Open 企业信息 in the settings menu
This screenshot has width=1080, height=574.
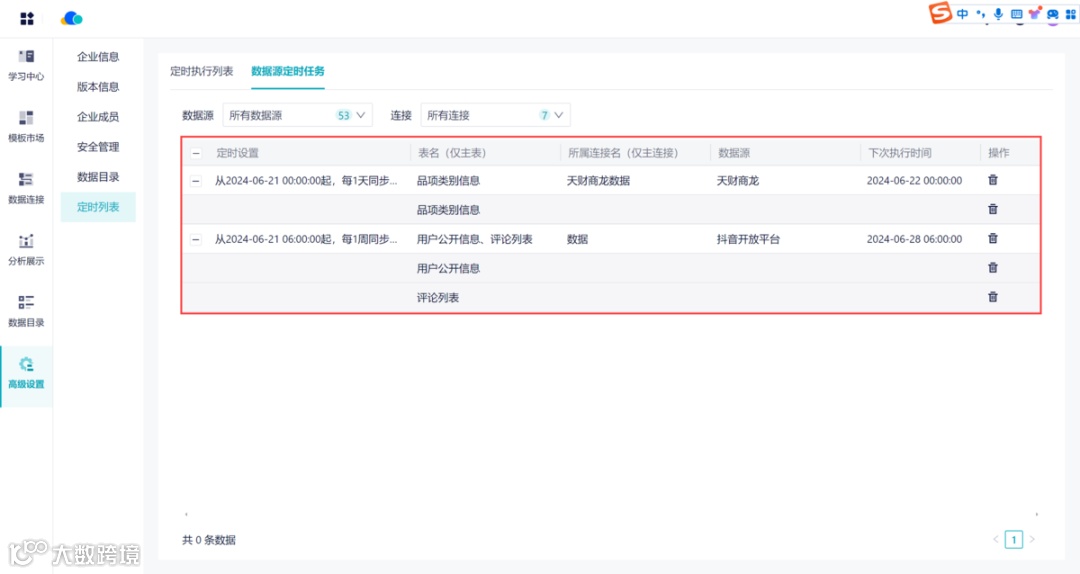coord(98,57)
